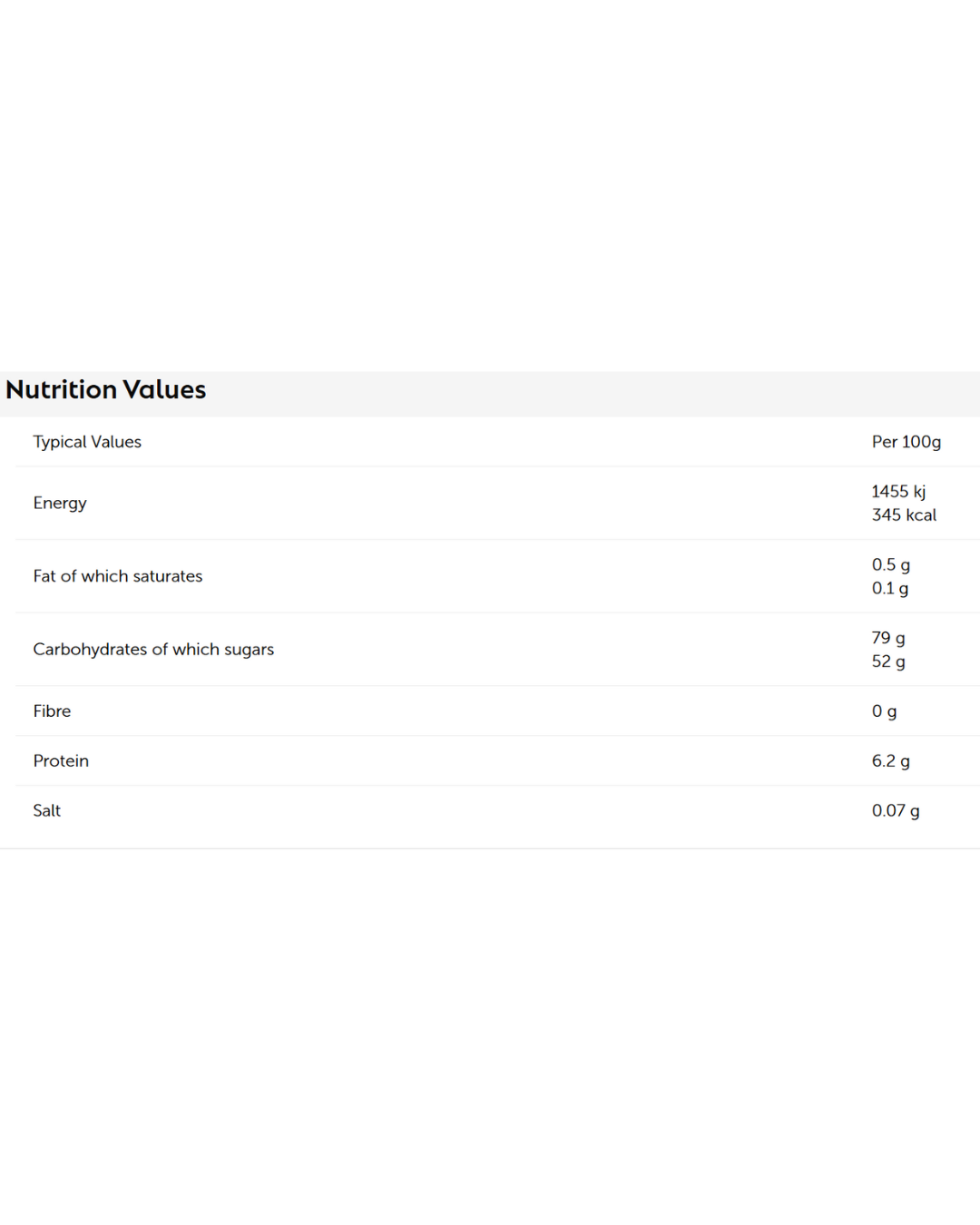Select the Protein row label
Screen dimensions: 980x1225
tap(61, 761)
